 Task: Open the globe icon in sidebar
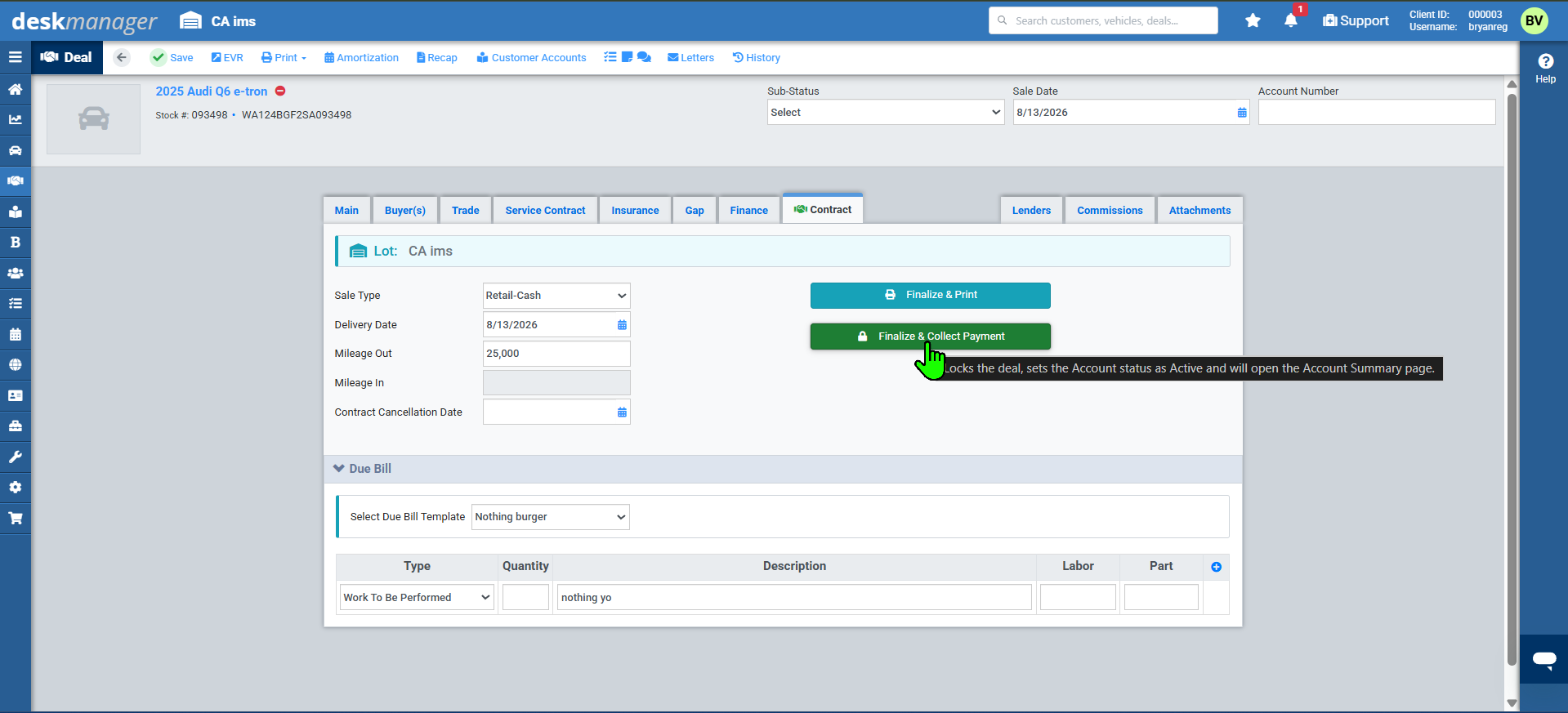click(15, 364)
